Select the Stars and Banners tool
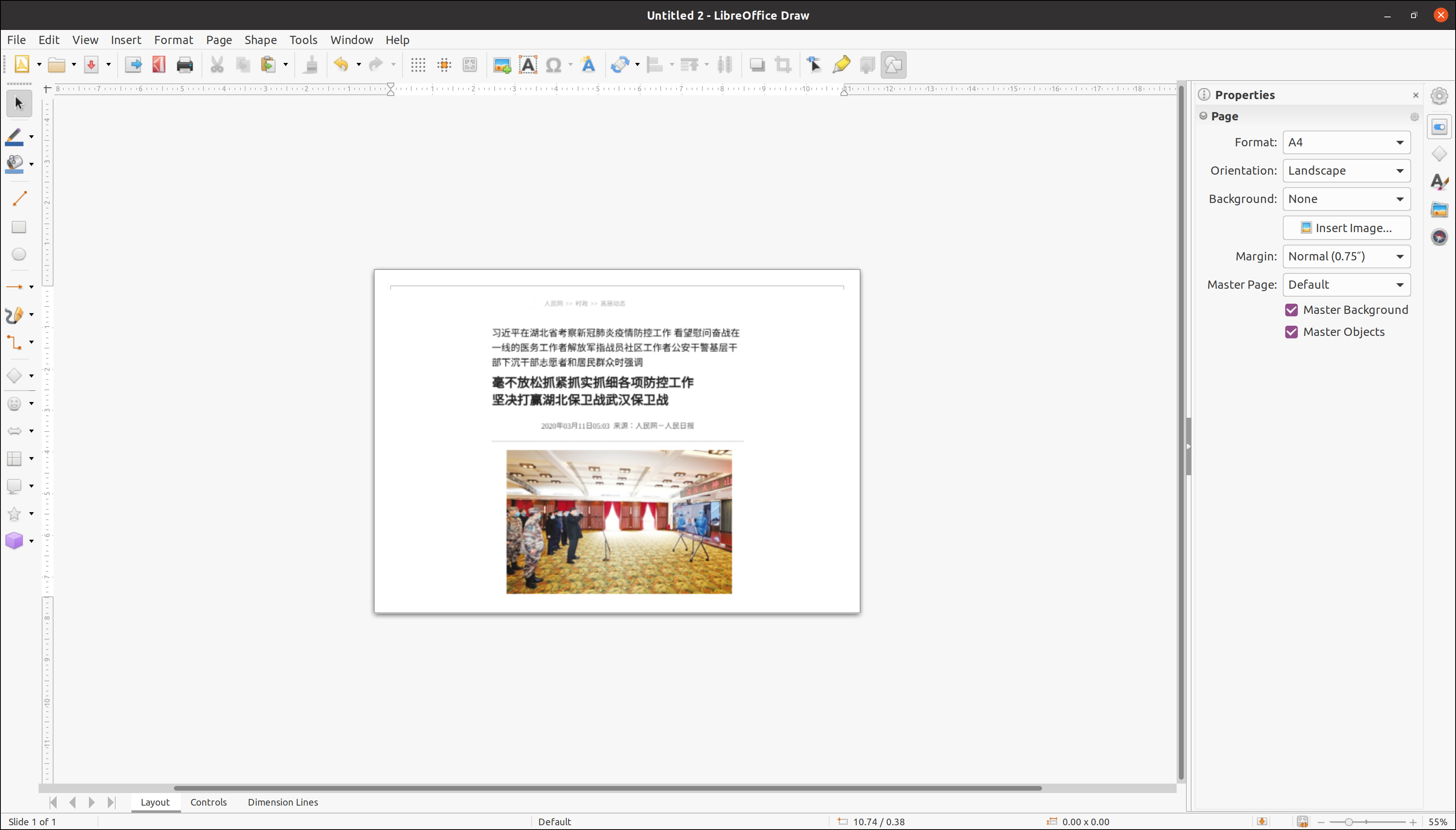Image resolution: width=1456 pixels, height=830 pixels. 14,514
